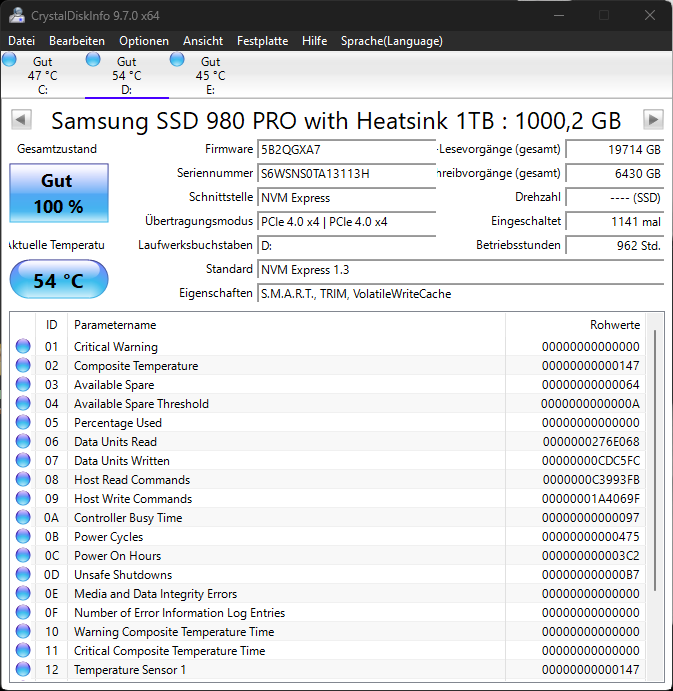Click the status icon for Data Units Read
673x691 pixels.
(23, 441)
